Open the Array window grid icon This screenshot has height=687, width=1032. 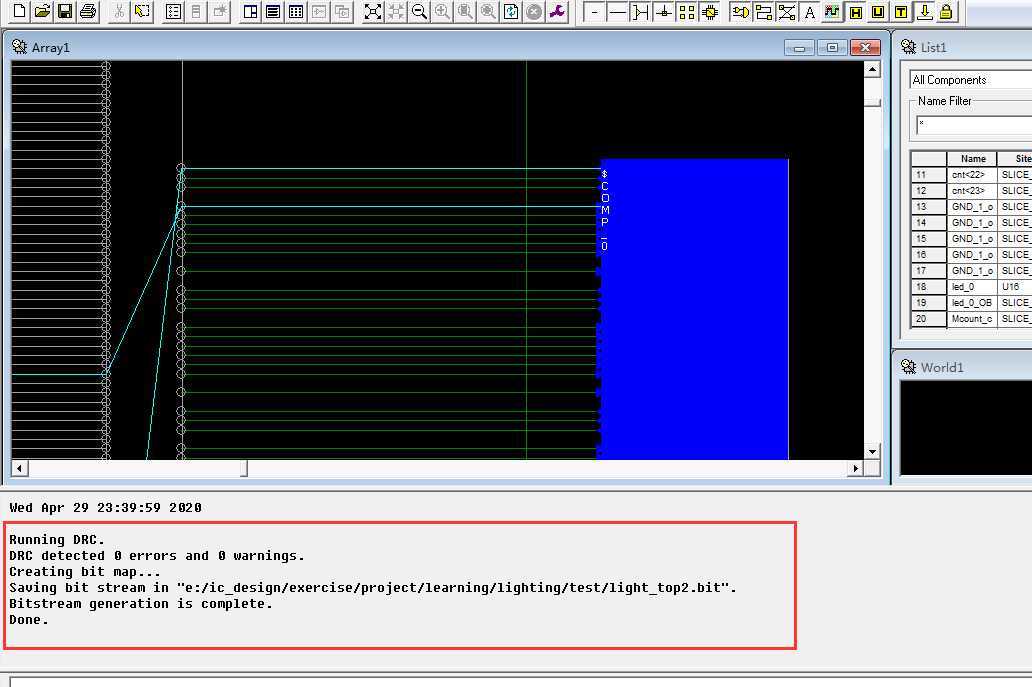tap(296, 11)
